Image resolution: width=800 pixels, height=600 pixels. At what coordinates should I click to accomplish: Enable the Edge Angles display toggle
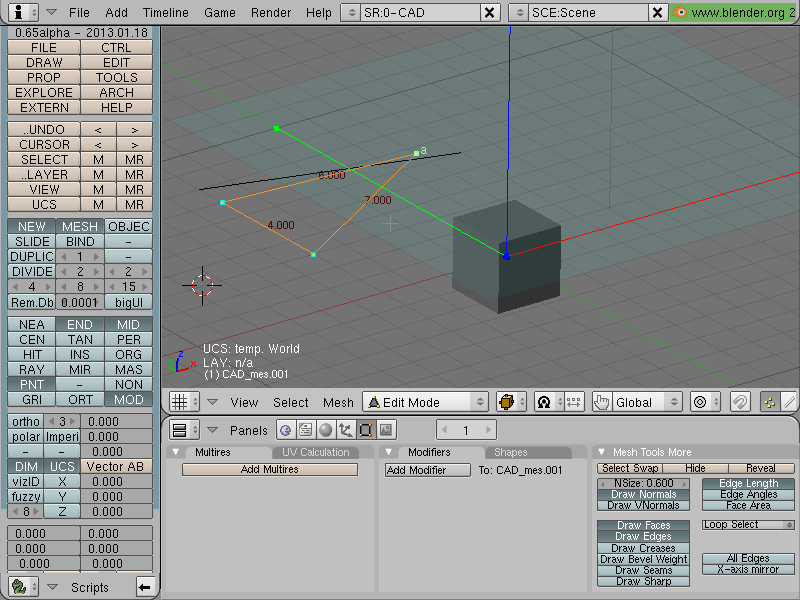pos(748,494)
